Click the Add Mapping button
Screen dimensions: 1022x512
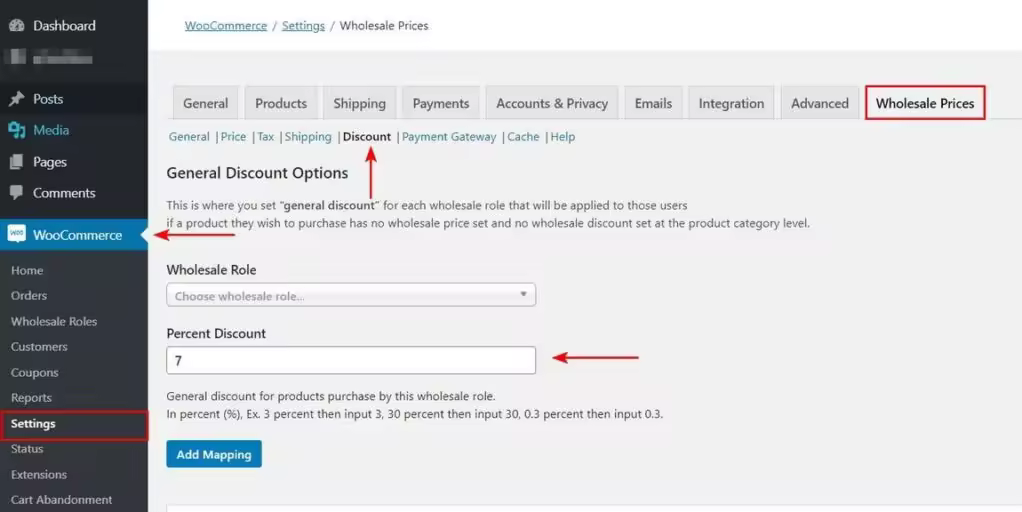coord(214,454)
